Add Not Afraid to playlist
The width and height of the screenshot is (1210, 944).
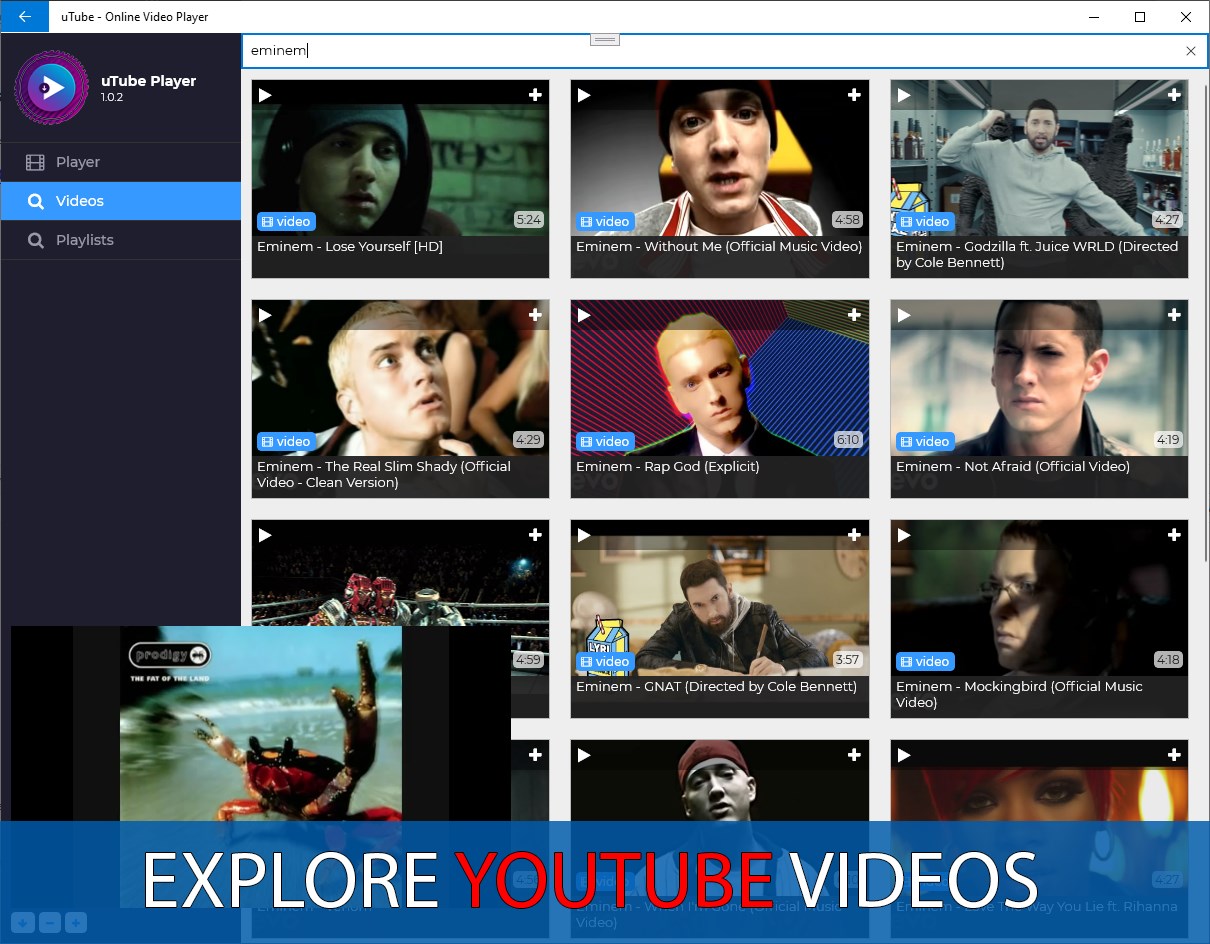(x=1174, y=315)
